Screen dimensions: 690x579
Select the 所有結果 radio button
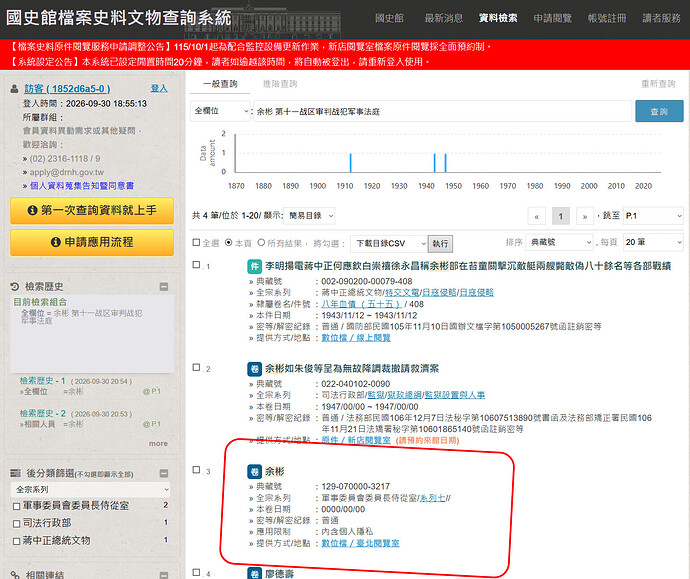click(261, 242)
